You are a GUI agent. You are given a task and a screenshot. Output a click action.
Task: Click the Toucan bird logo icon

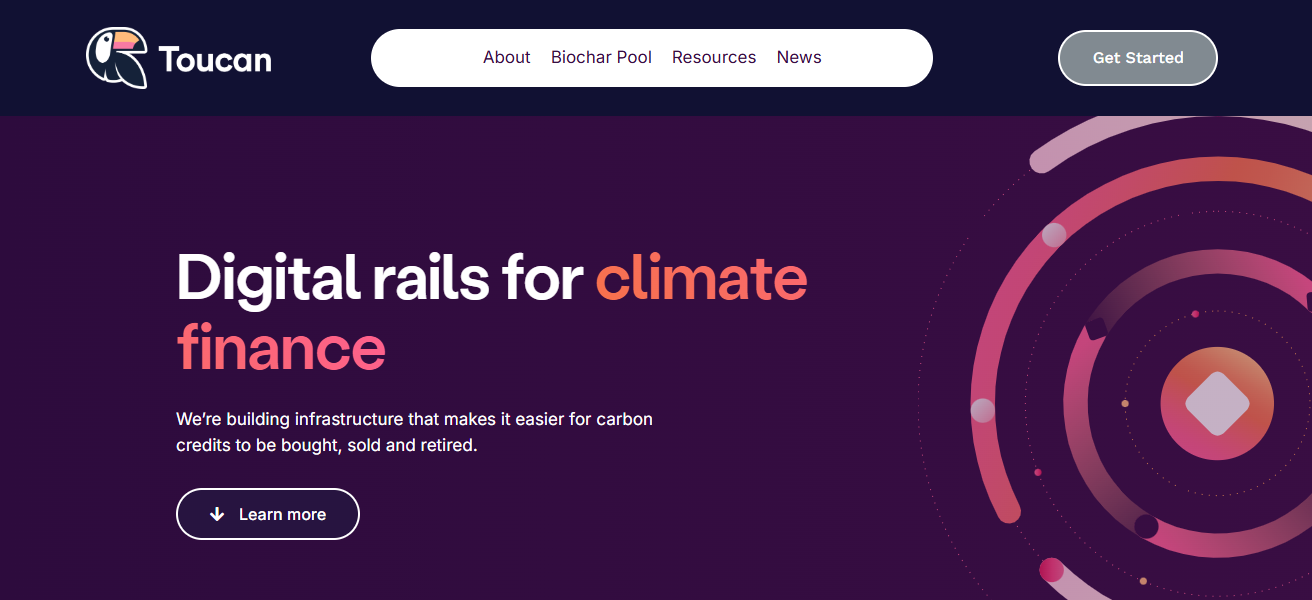(x=117, y=57)
